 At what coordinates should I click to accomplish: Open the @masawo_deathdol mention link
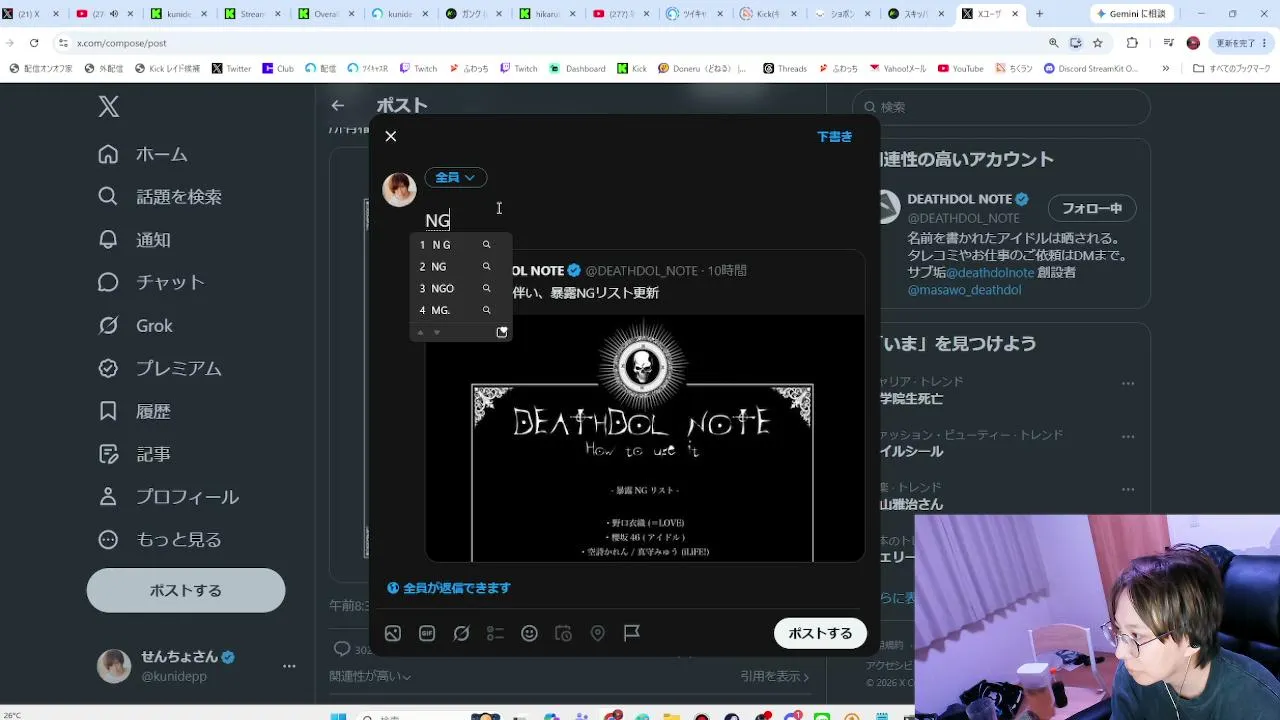(964, 290)
